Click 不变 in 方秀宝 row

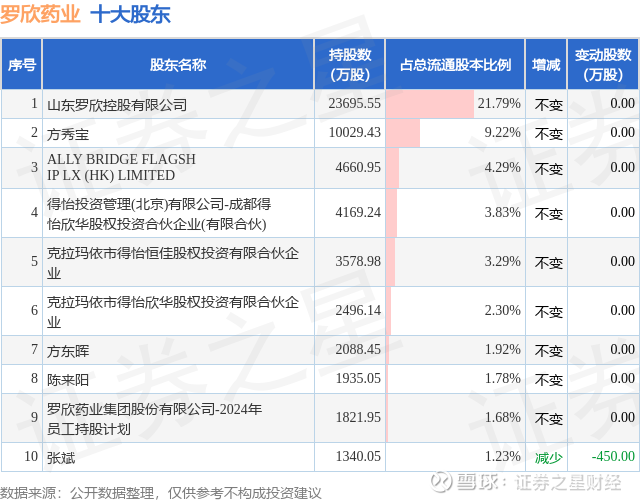pyautogui.click(x=549, y=134)
